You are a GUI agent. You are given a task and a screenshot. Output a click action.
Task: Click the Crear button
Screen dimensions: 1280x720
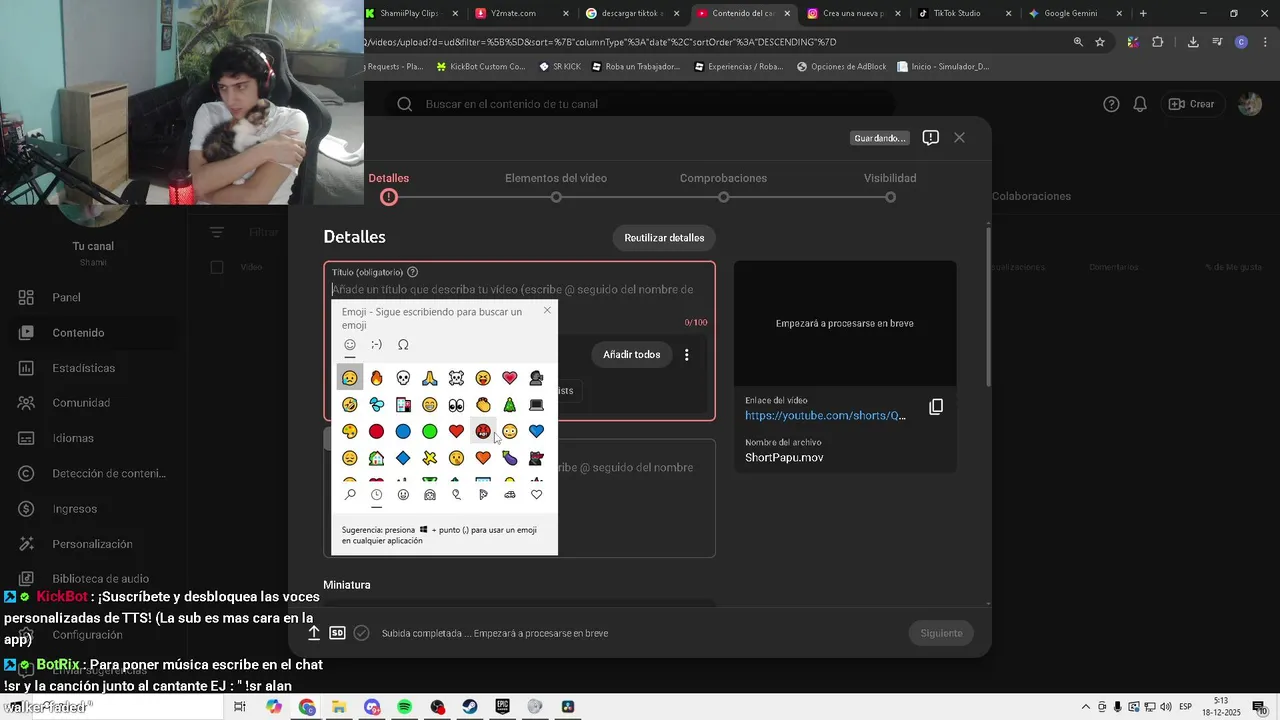[x=1191, y=104]
